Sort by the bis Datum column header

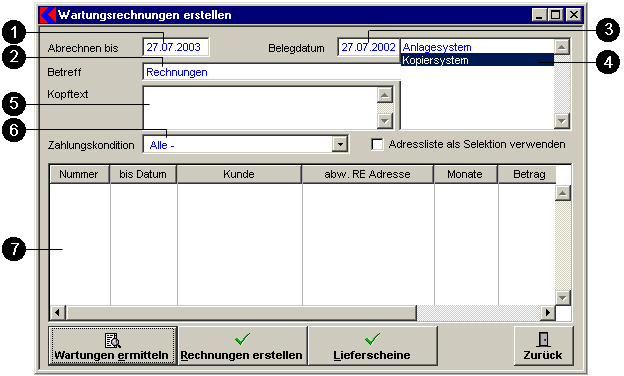click(143, 174)
